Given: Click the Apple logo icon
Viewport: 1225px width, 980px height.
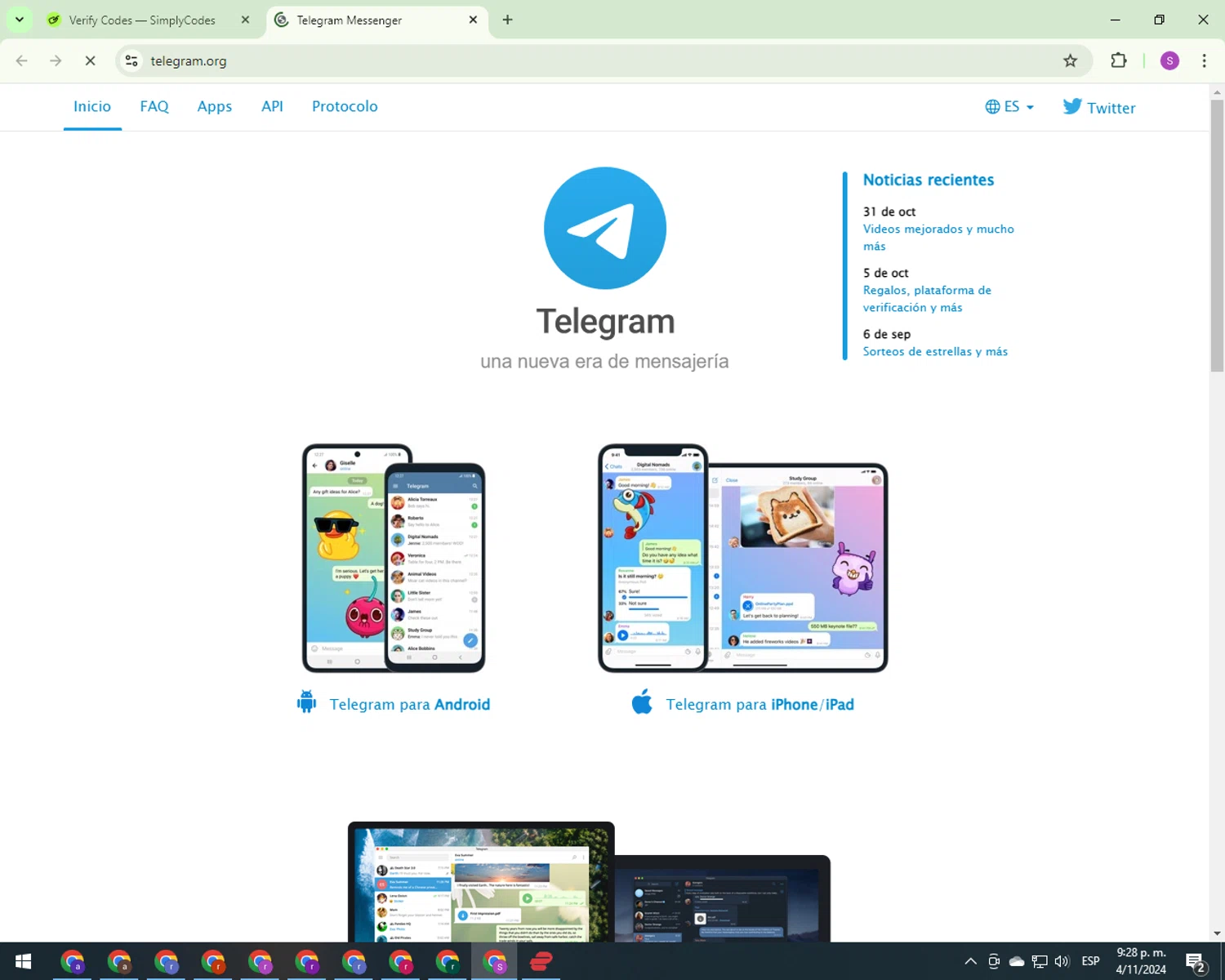Looking at the screenshot, I should pyautogui.click(x=642, y=702).
